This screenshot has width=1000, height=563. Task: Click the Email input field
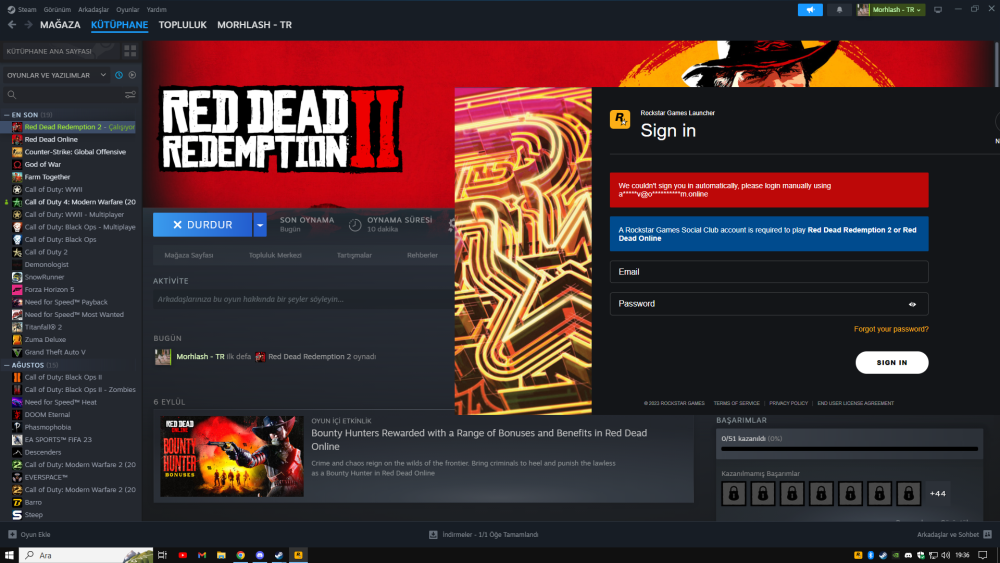[769, 272]
